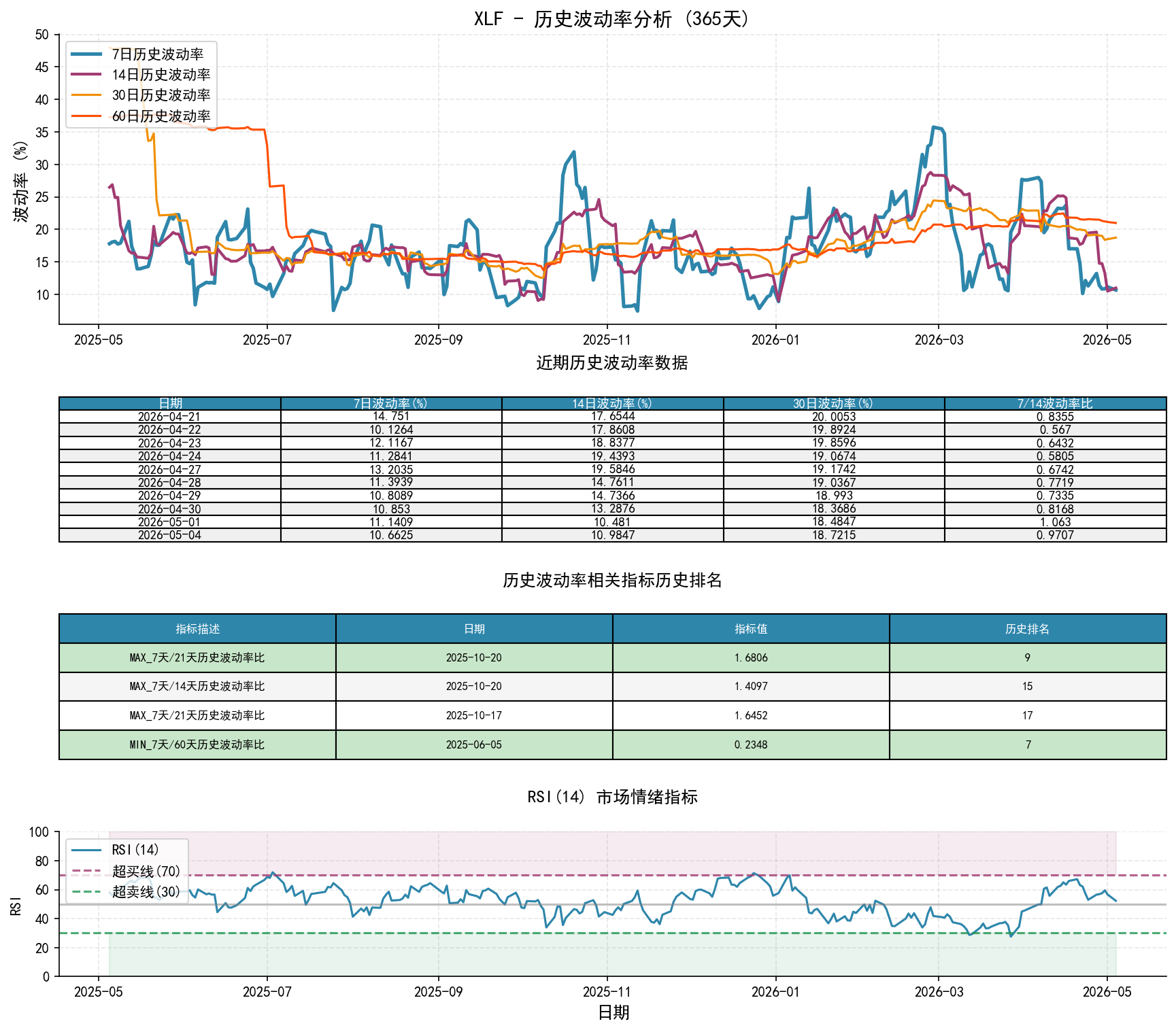Screen dimensions: 1176x1030
Task: Click 30-day volatility value '19.0674'
Action: point(834,456)
